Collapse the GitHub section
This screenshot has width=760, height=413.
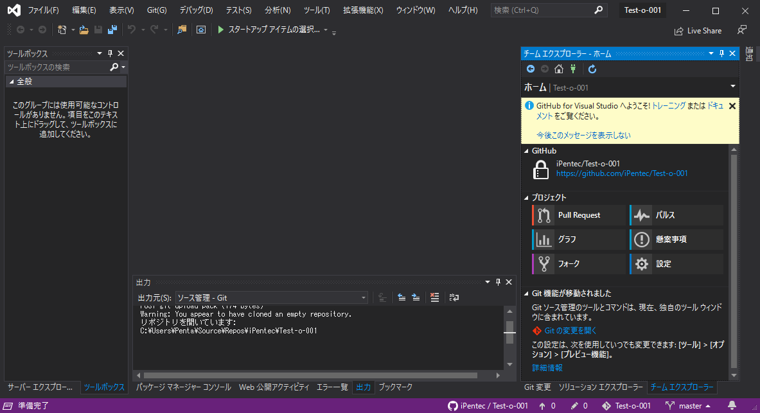pyautogui.click(x=526, y=151)
